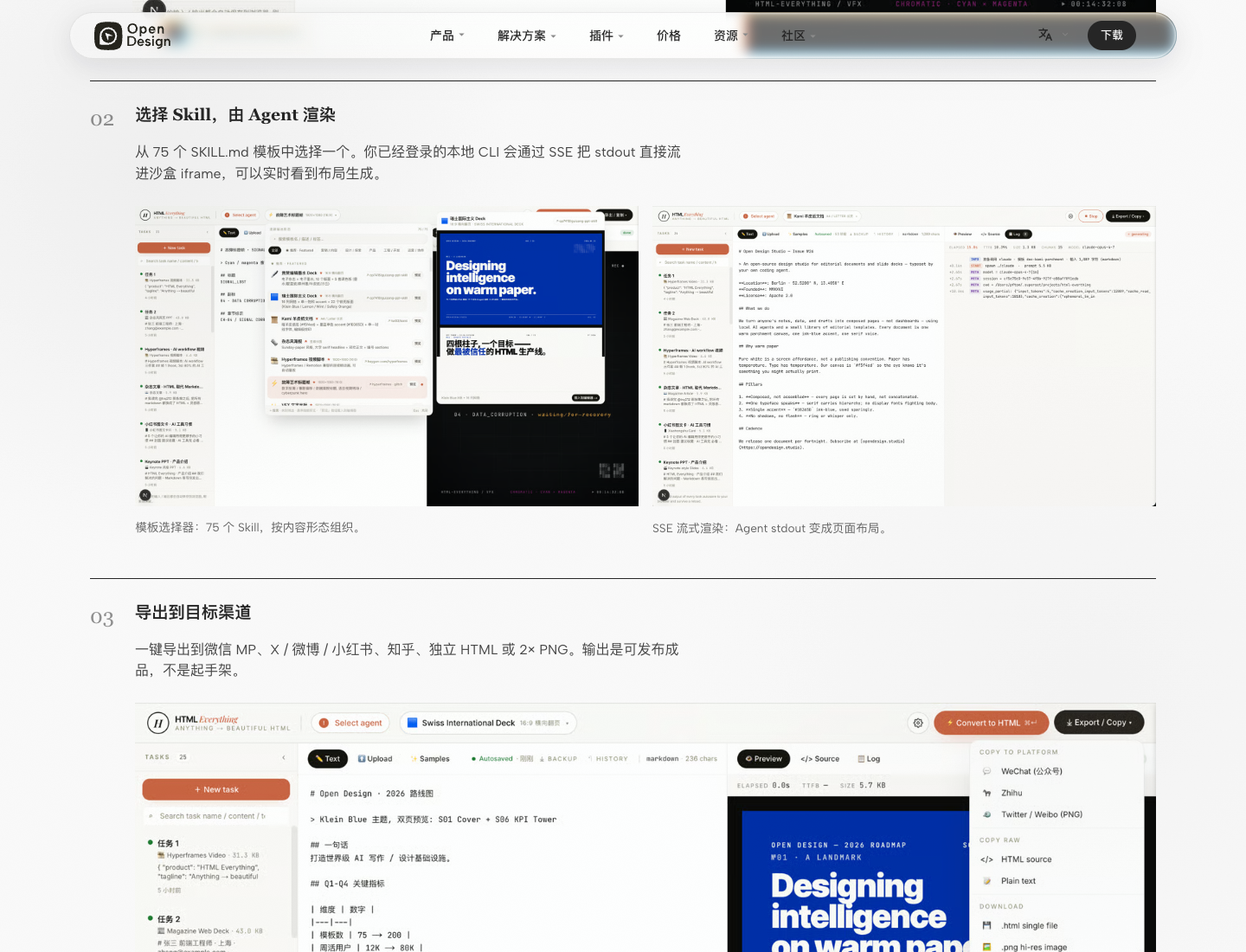Switch to the Source code tab
1246x952 pixels.
[820, 759]
